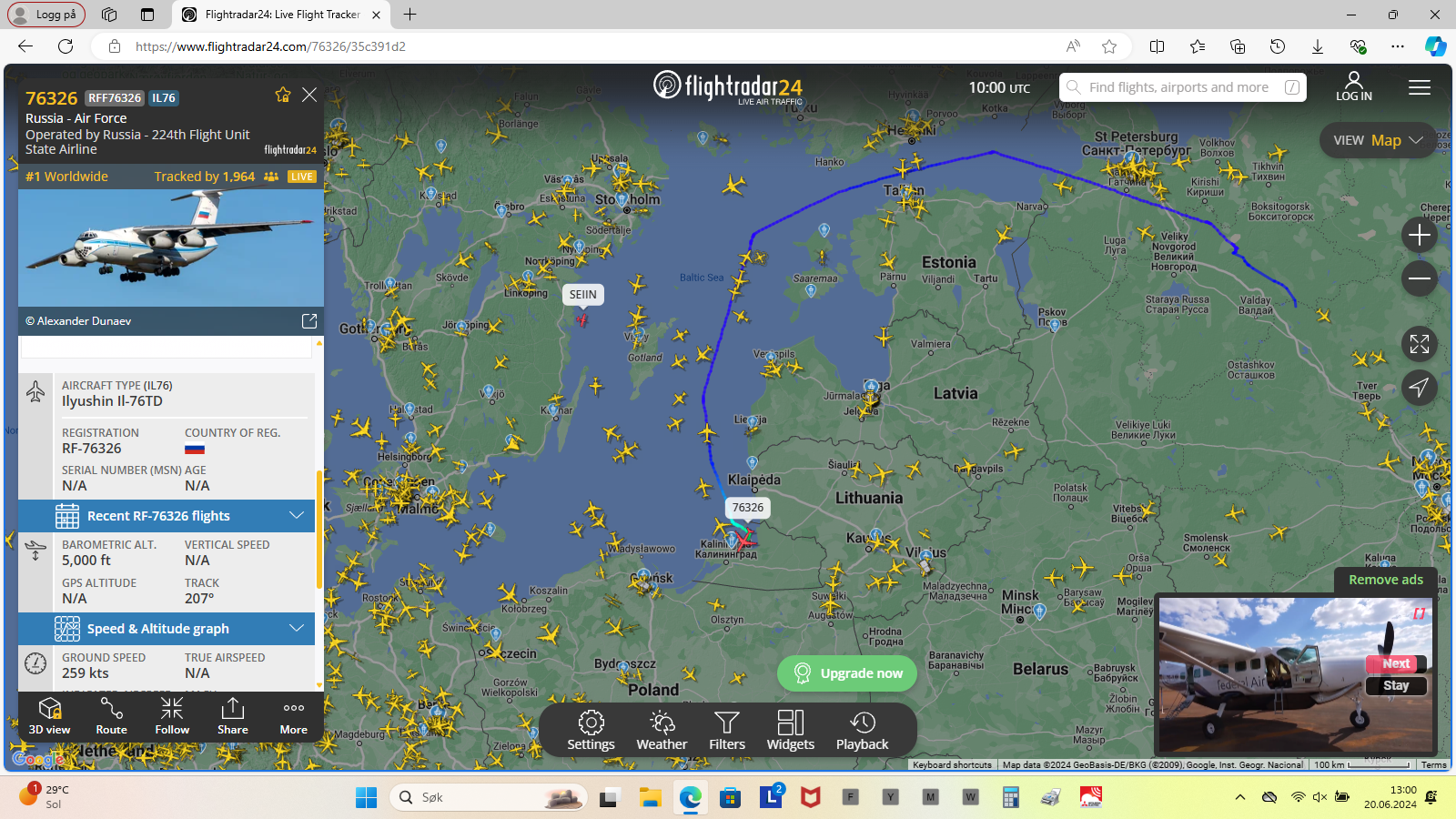
Task: Open the More options menu
Action: [x=293, y=716]
